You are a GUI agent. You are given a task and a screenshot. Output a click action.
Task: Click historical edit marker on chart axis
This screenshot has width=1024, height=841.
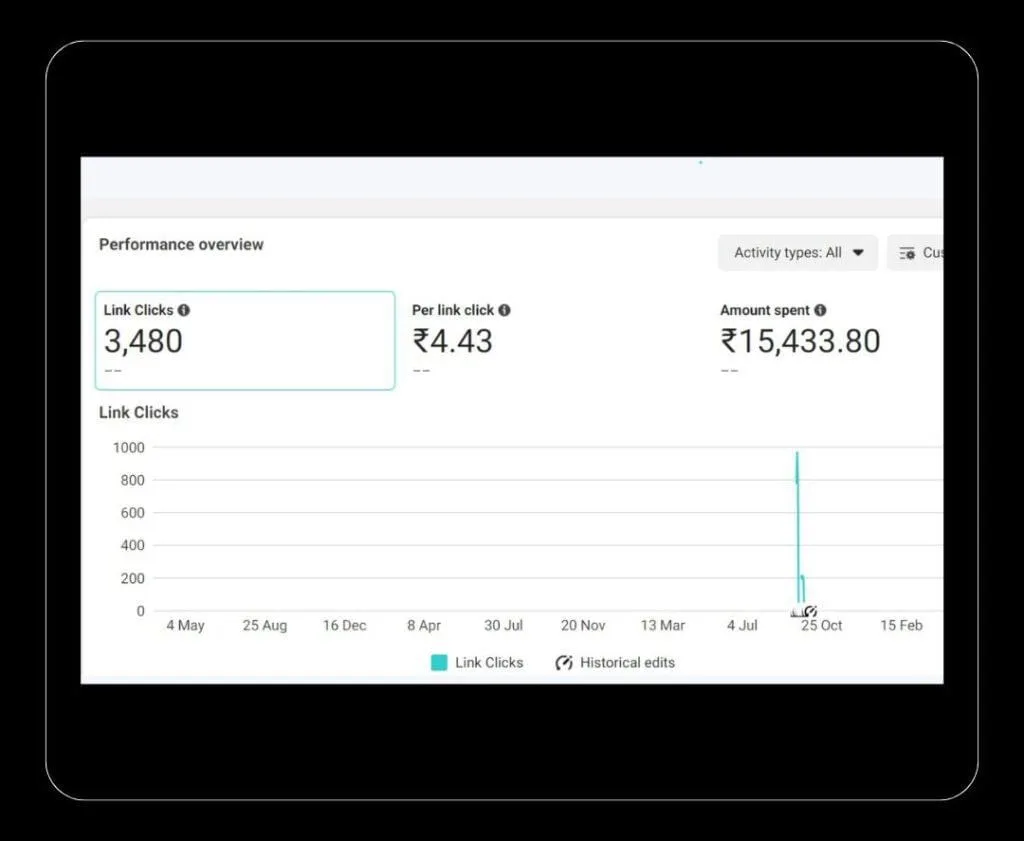(x=810, y=612)
